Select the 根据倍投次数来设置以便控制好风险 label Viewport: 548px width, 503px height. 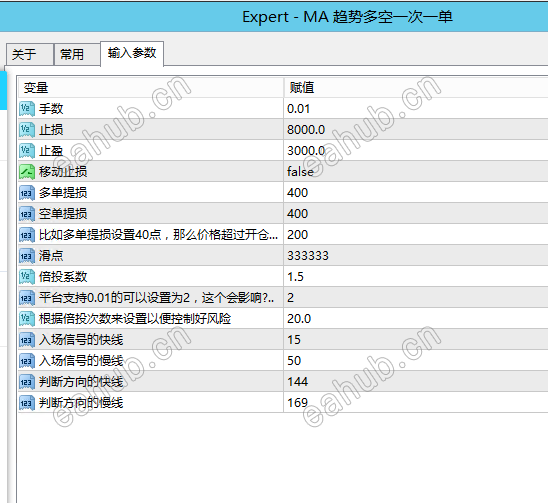135,318
